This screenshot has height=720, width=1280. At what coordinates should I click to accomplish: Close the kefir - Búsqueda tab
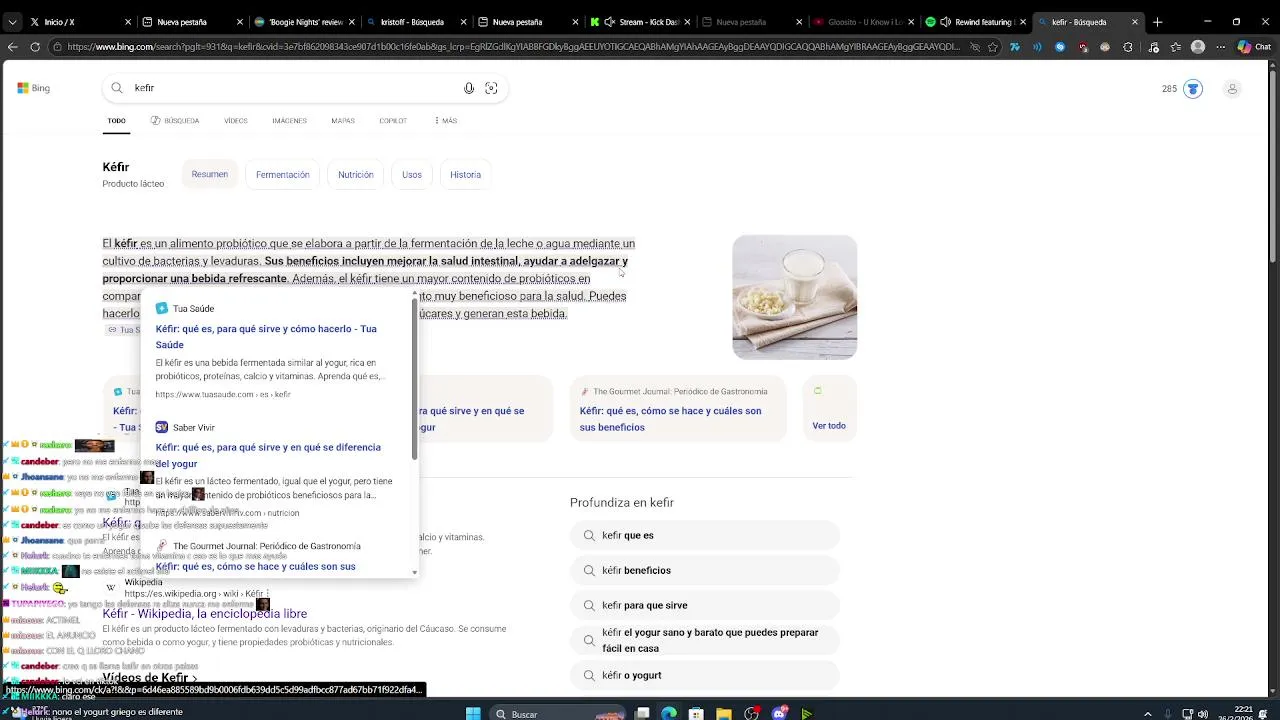1134,22
